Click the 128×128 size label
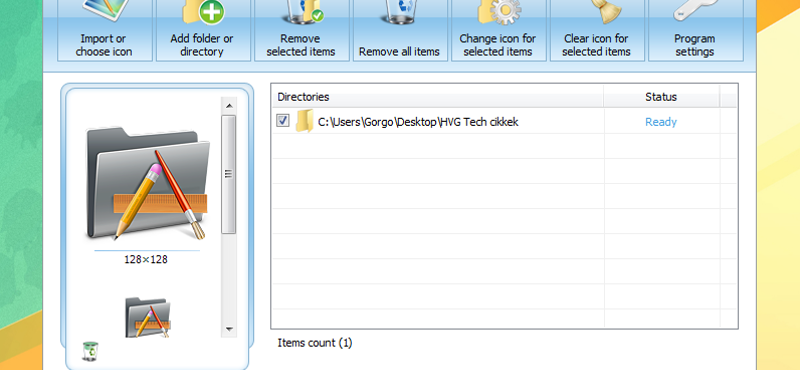The width and height of the screenshot is (800, 370). [146, 259]
